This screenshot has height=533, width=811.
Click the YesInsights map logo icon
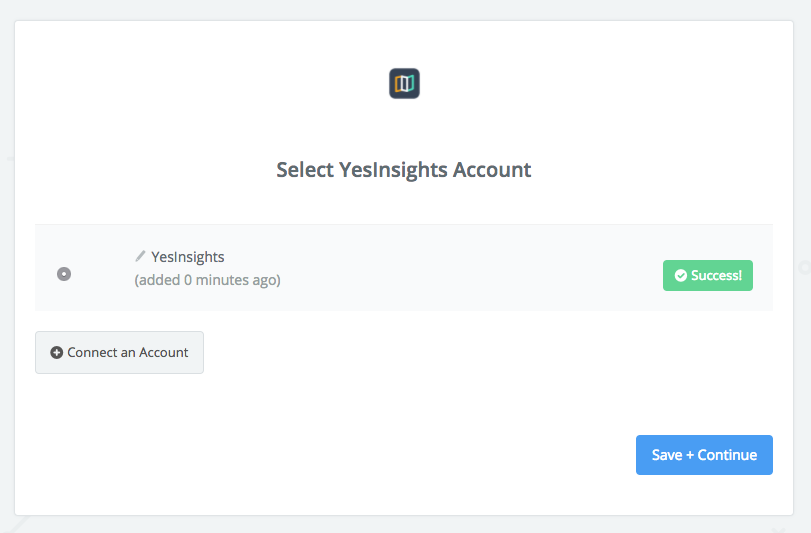(x=404, y=83)
